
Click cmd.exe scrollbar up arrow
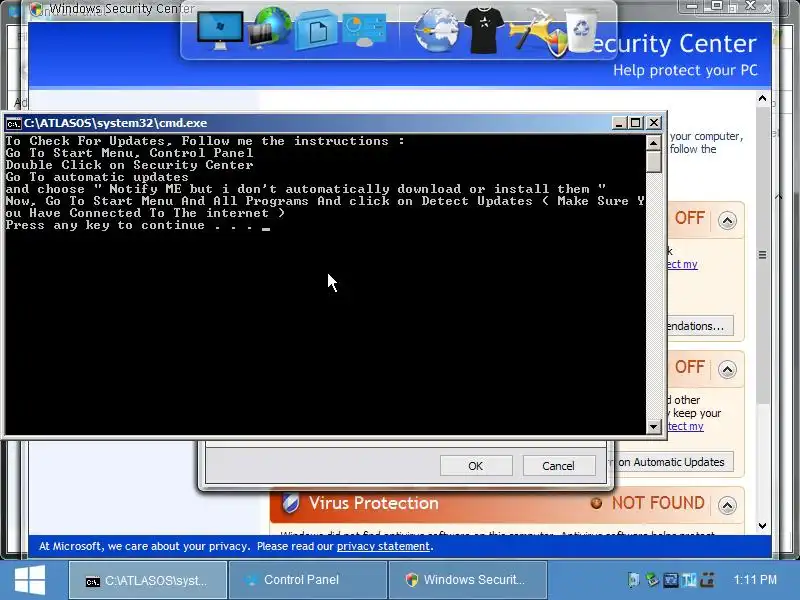(x=654, y=143)
